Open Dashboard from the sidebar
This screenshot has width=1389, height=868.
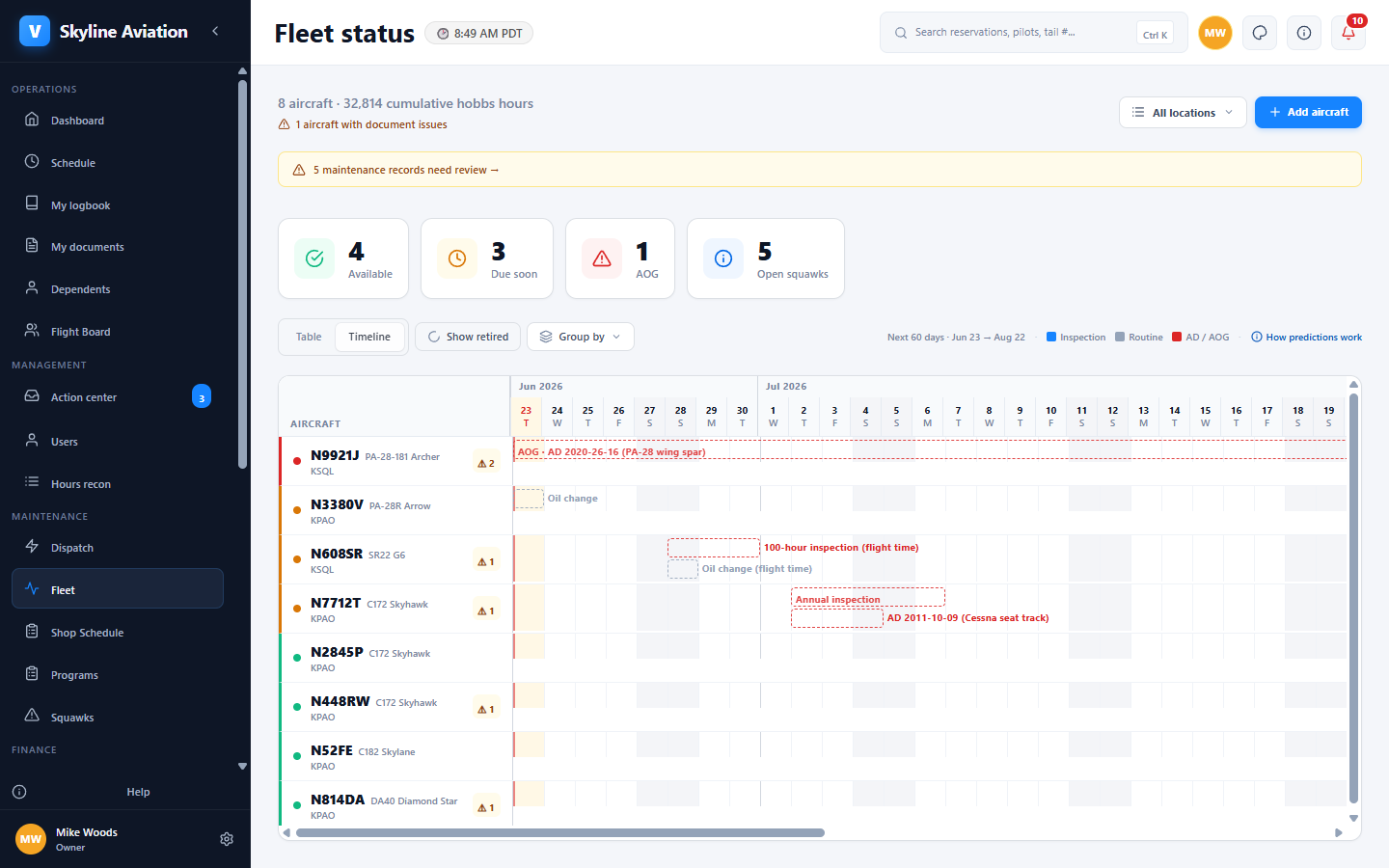point(118,121)
